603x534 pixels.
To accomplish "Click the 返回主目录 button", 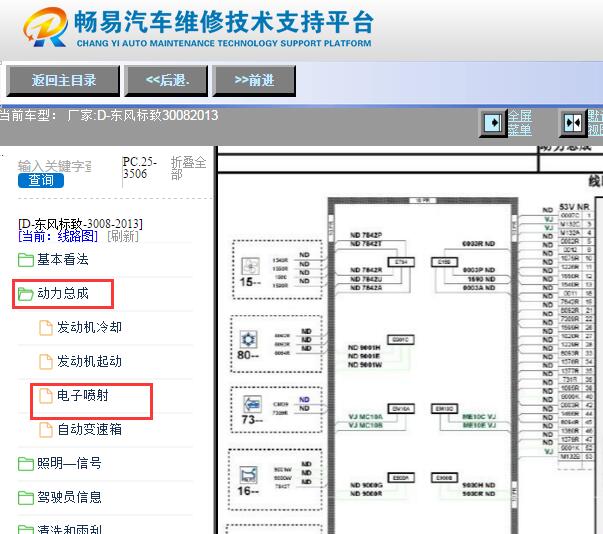I will [63, 80].
